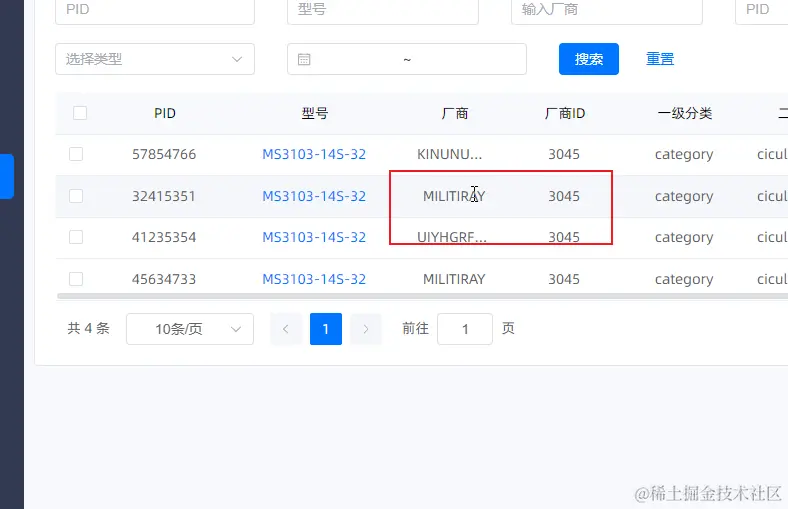Go to previous page arrow
This screenshot has width=788, height=509.
pos(286,329)
